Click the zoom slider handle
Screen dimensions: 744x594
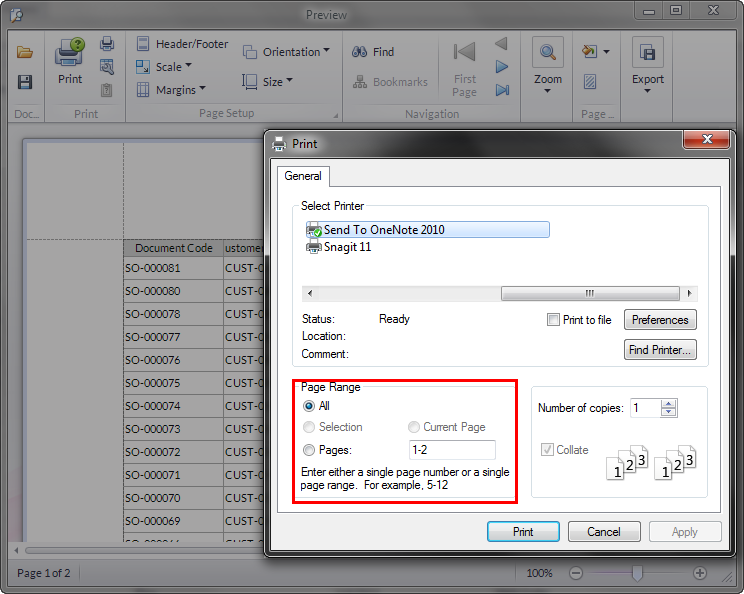click(x=637, y=573)
